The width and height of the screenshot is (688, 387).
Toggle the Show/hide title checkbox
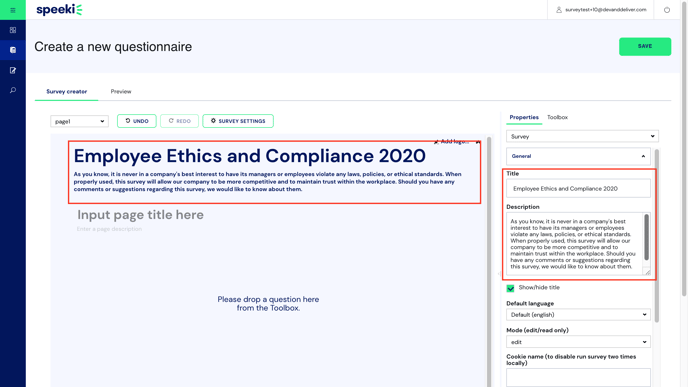[x=510, y=288]
